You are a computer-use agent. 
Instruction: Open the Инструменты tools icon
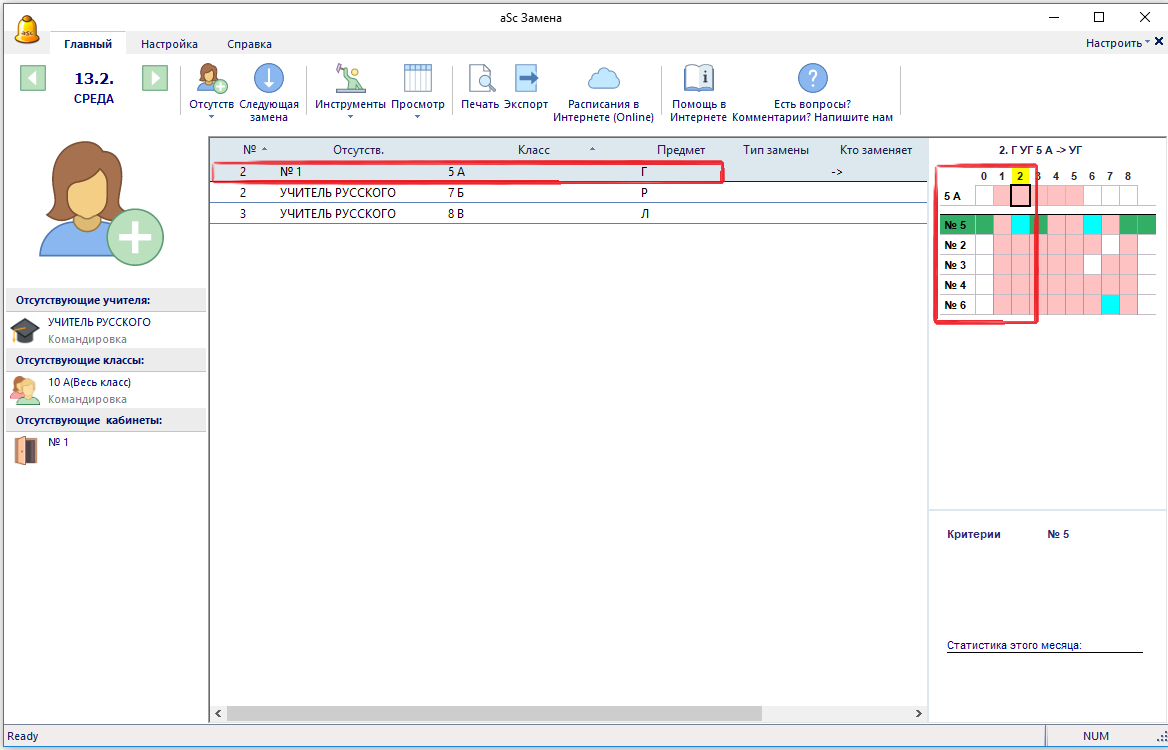point(349,79)
